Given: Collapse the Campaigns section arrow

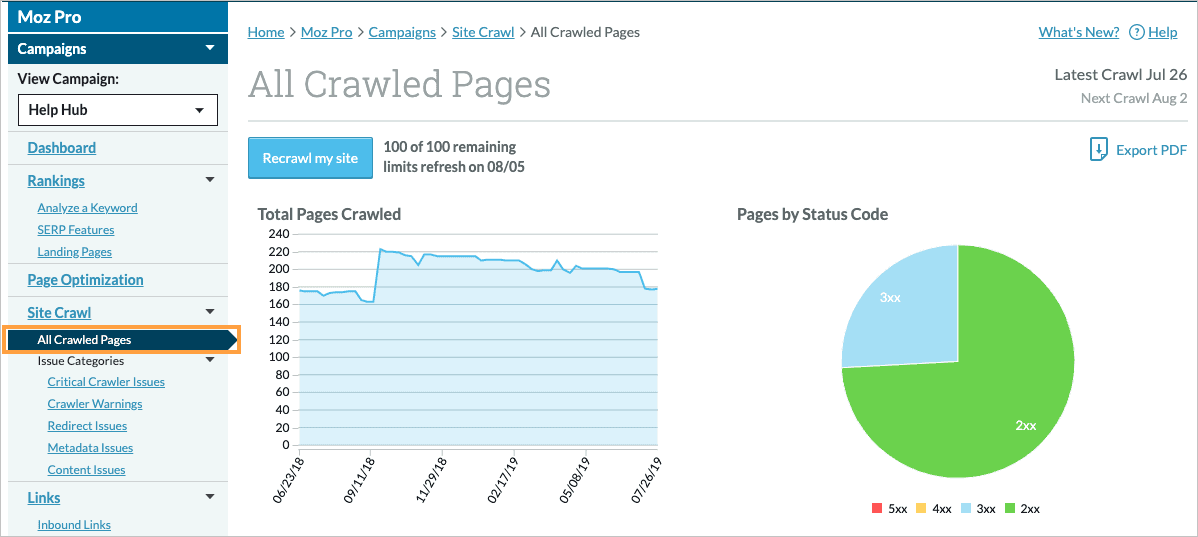Looking at the screenshot, I should [209, 48].
